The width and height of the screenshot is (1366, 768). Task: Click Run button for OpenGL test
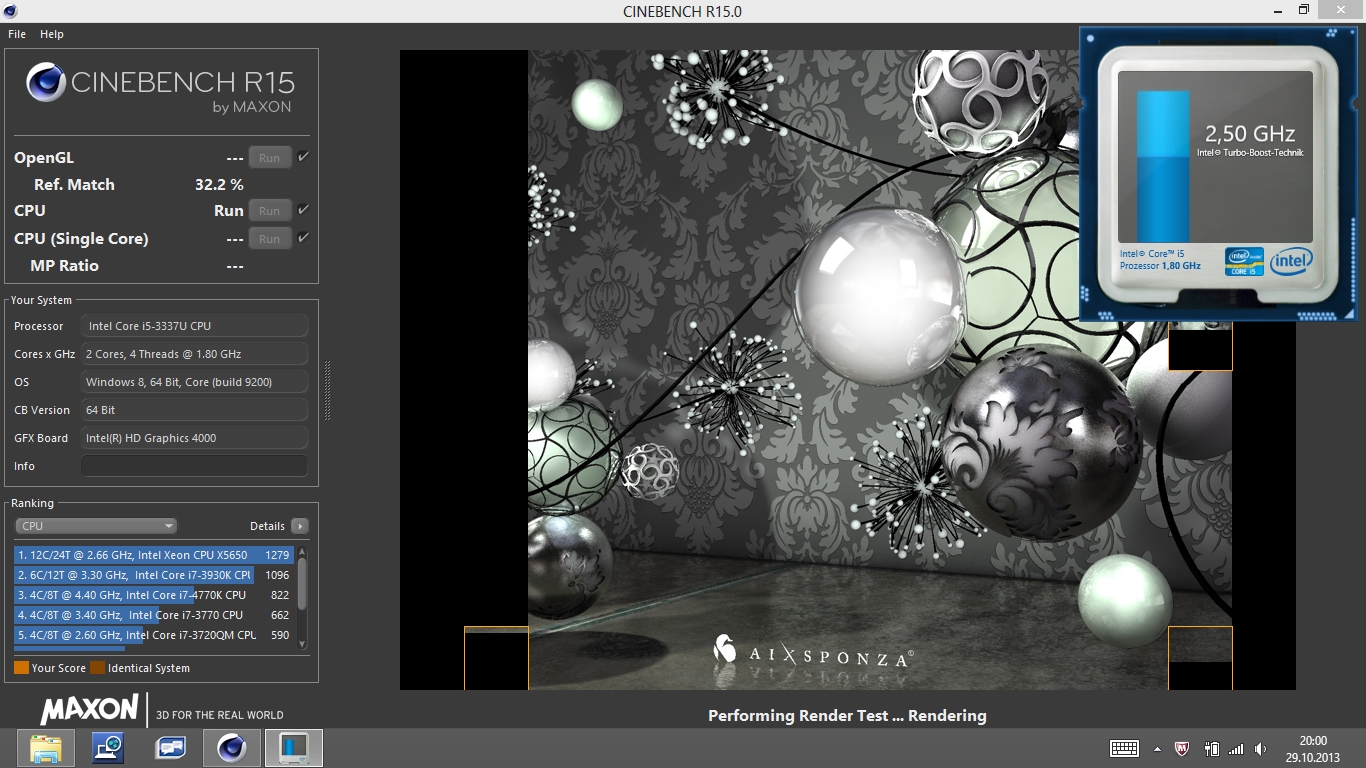[270, 158]
